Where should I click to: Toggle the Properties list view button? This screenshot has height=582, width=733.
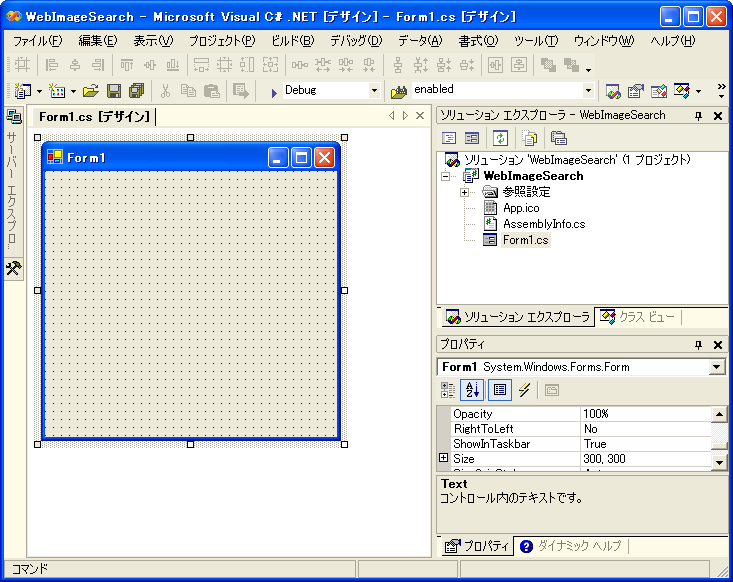click(x=499, y=390)
